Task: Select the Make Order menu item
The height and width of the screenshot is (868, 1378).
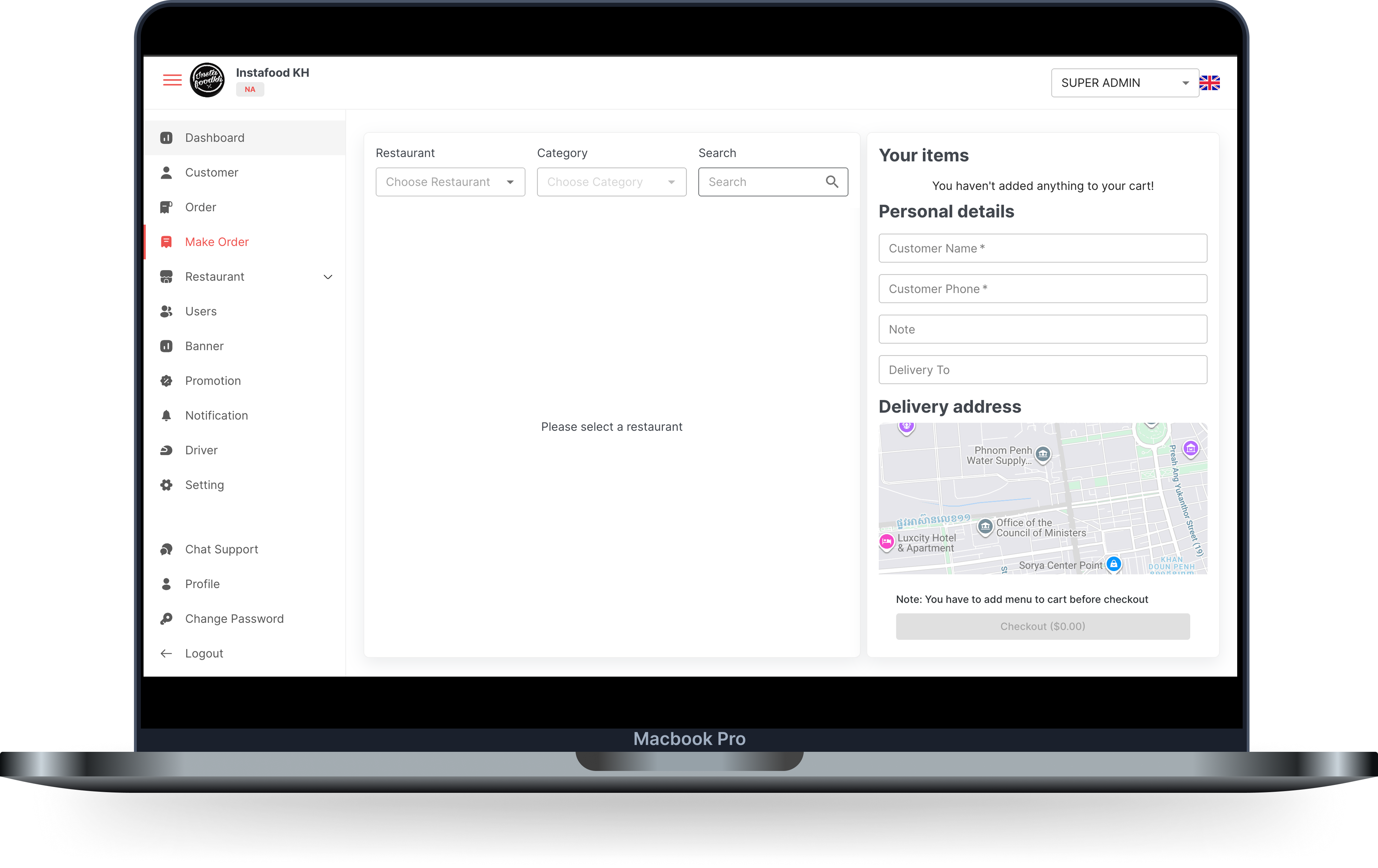Action: click(244, 242)
